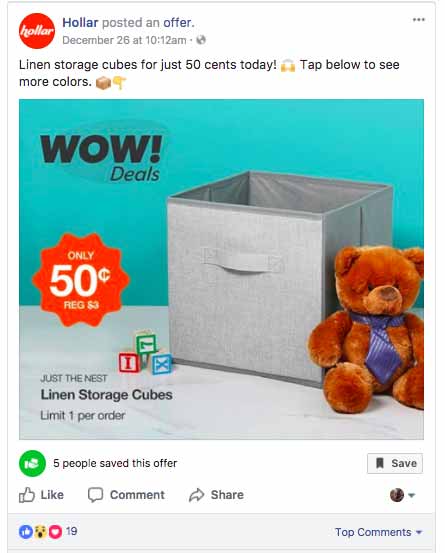Click the Comment speech bubble icon
The width and height of the screenshot is (445, 553).
(95, 495)
